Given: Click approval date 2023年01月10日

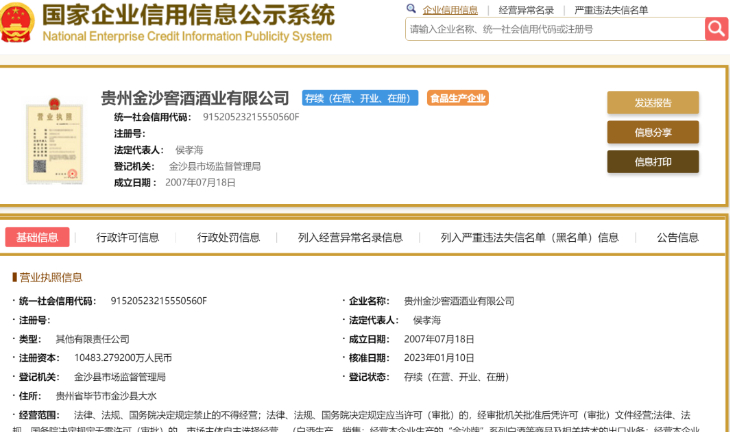Looking at the screenshot, I should point(439,358).
